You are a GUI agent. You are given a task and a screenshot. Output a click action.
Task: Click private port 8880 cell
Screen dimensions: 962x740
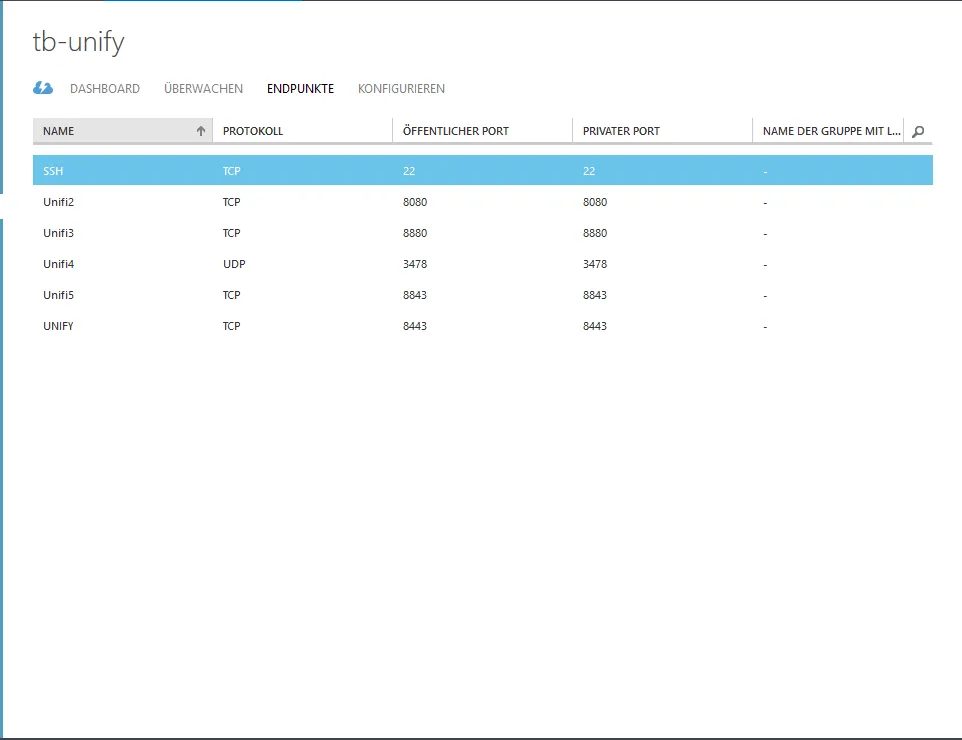click(595, 233)
